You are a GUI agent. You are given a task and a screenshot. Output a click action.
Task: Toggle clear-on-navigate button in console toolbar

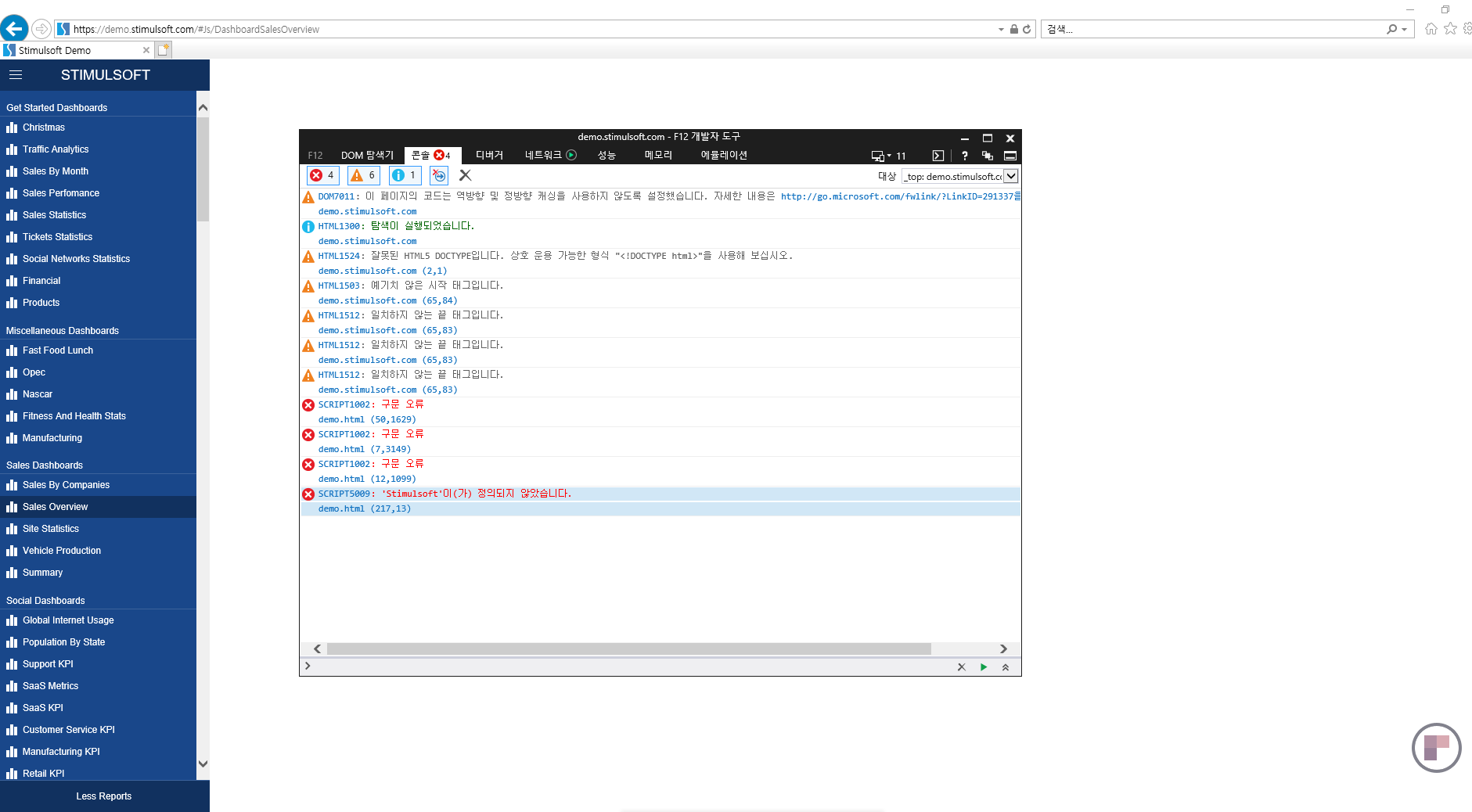439,175
